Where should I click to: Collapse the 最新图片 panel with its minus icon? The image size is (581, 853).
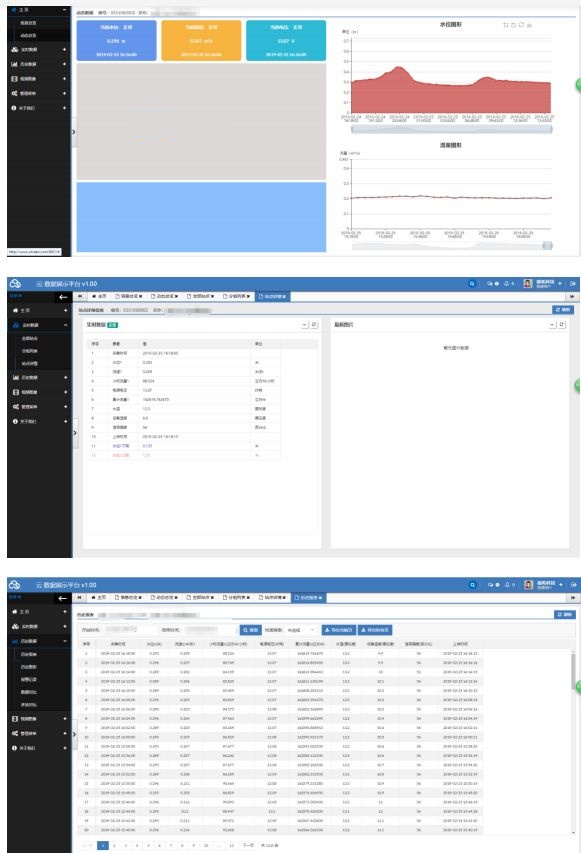tap(552, 325)
